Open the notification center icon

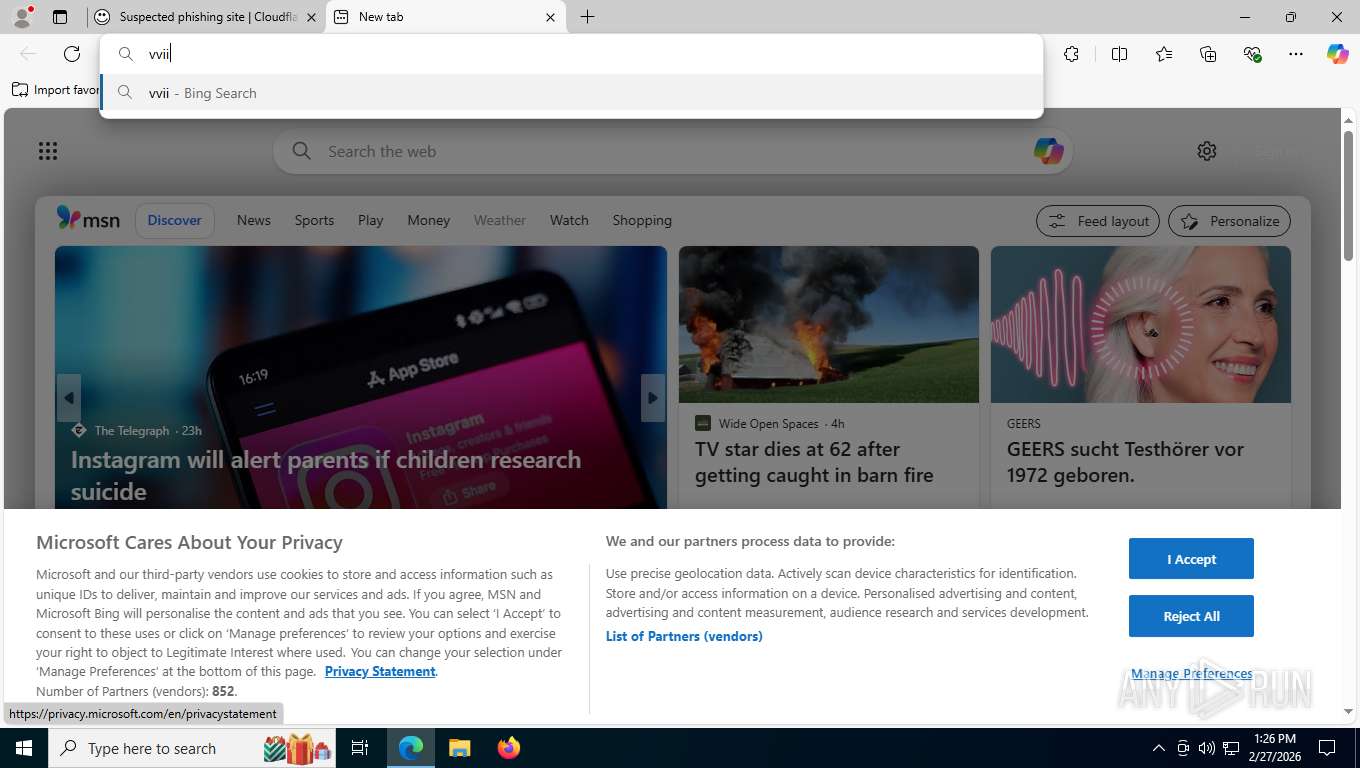tap(1327, 748)
